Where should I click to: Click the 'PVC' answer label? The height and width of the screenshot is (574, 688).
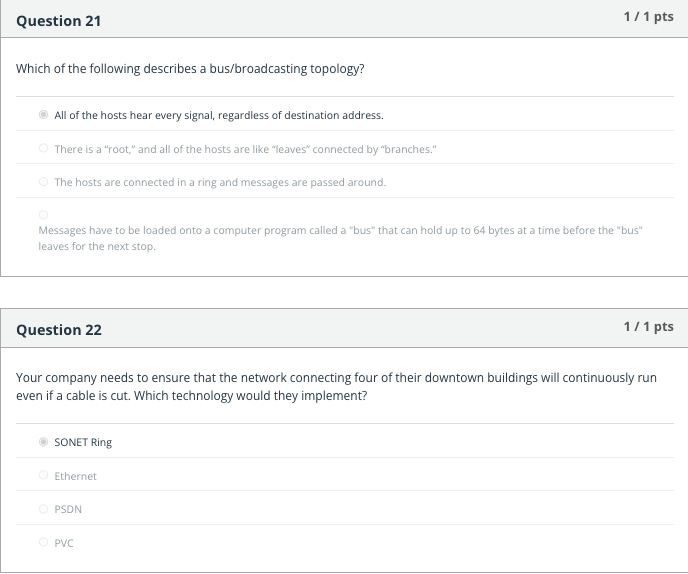click(64, 543)
